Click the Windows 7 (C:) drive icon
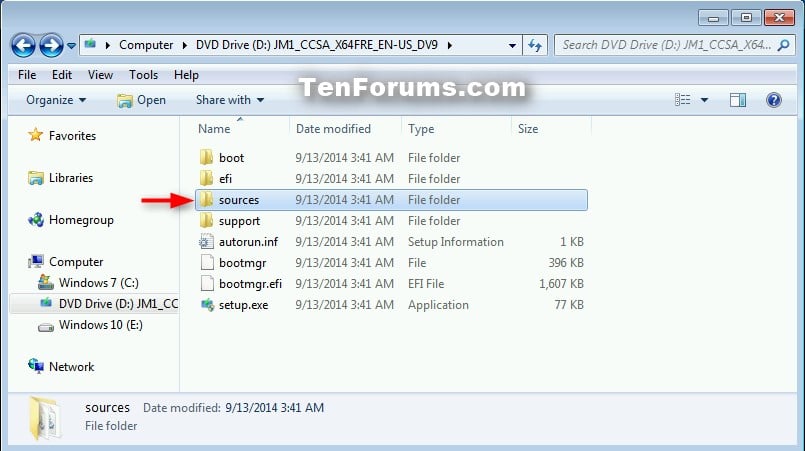This screenshot has height=451, width=805. pos(46,282)
